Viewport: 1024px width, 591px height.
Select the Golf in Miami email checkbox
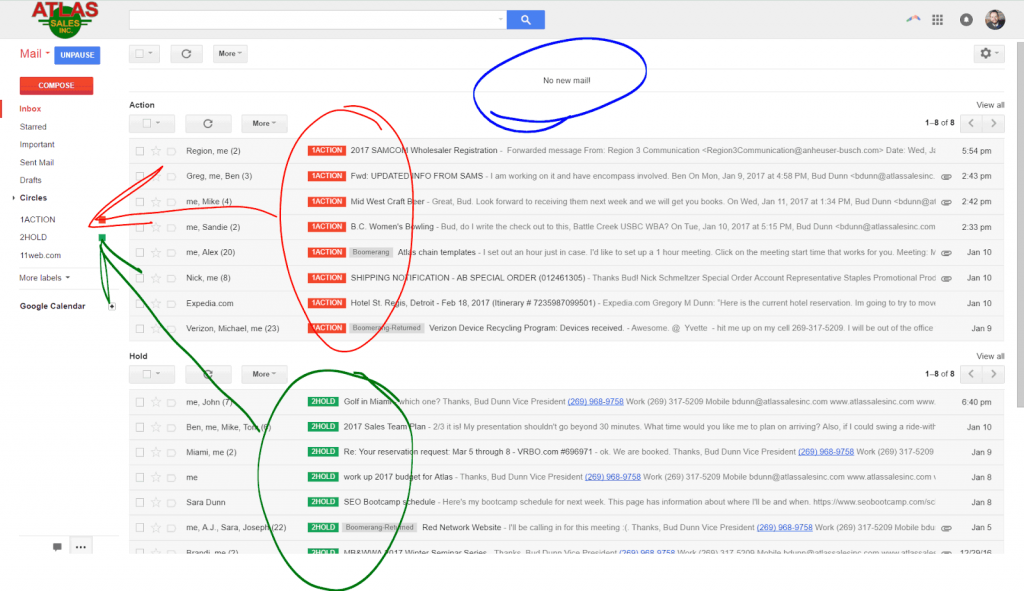coord(140,402)
